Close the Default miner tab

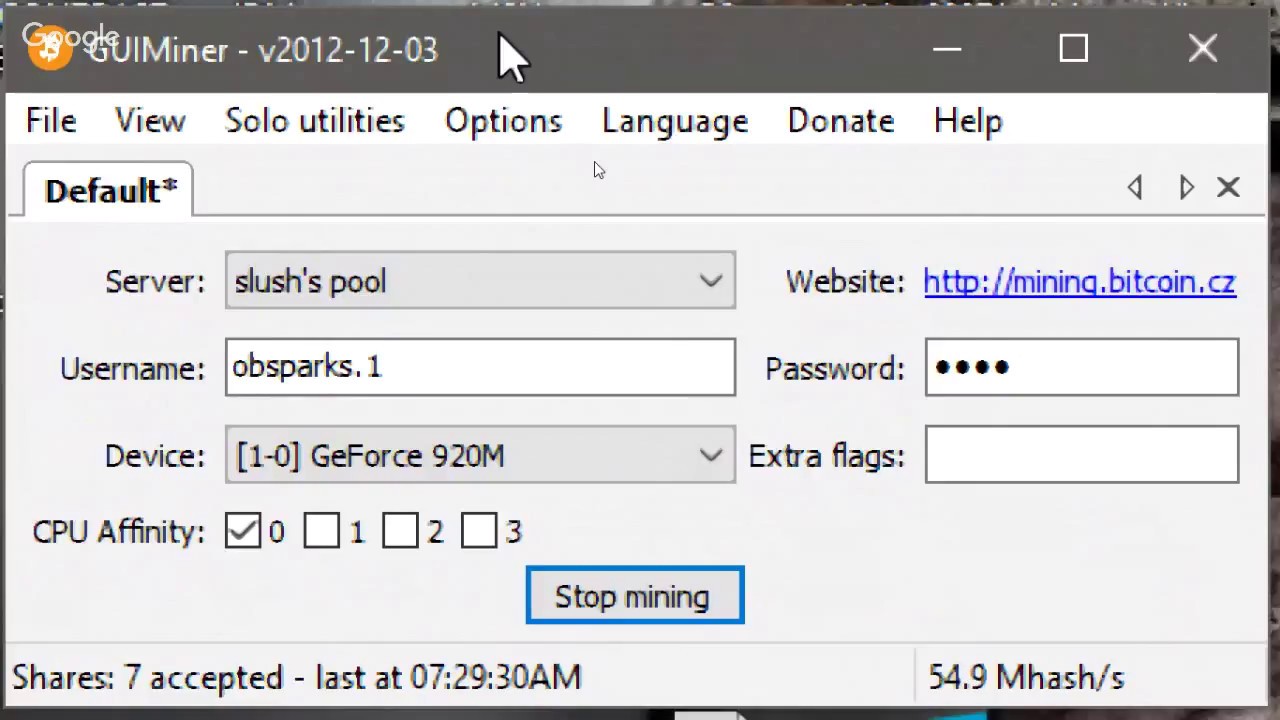1228,188
